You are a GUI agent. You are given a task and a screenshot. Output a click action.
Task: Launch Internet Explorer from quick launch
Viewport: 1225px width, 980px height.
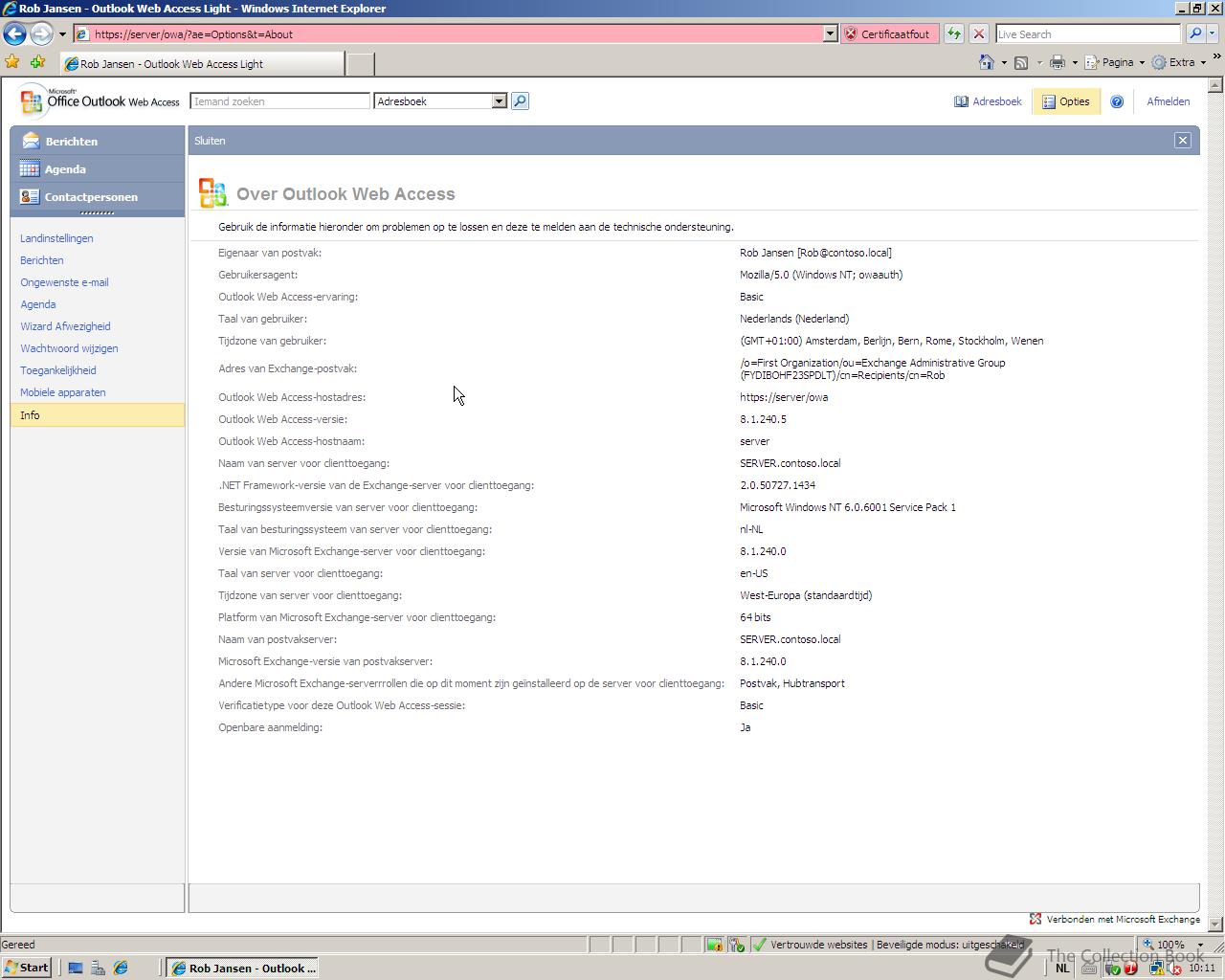pos(121,968)
